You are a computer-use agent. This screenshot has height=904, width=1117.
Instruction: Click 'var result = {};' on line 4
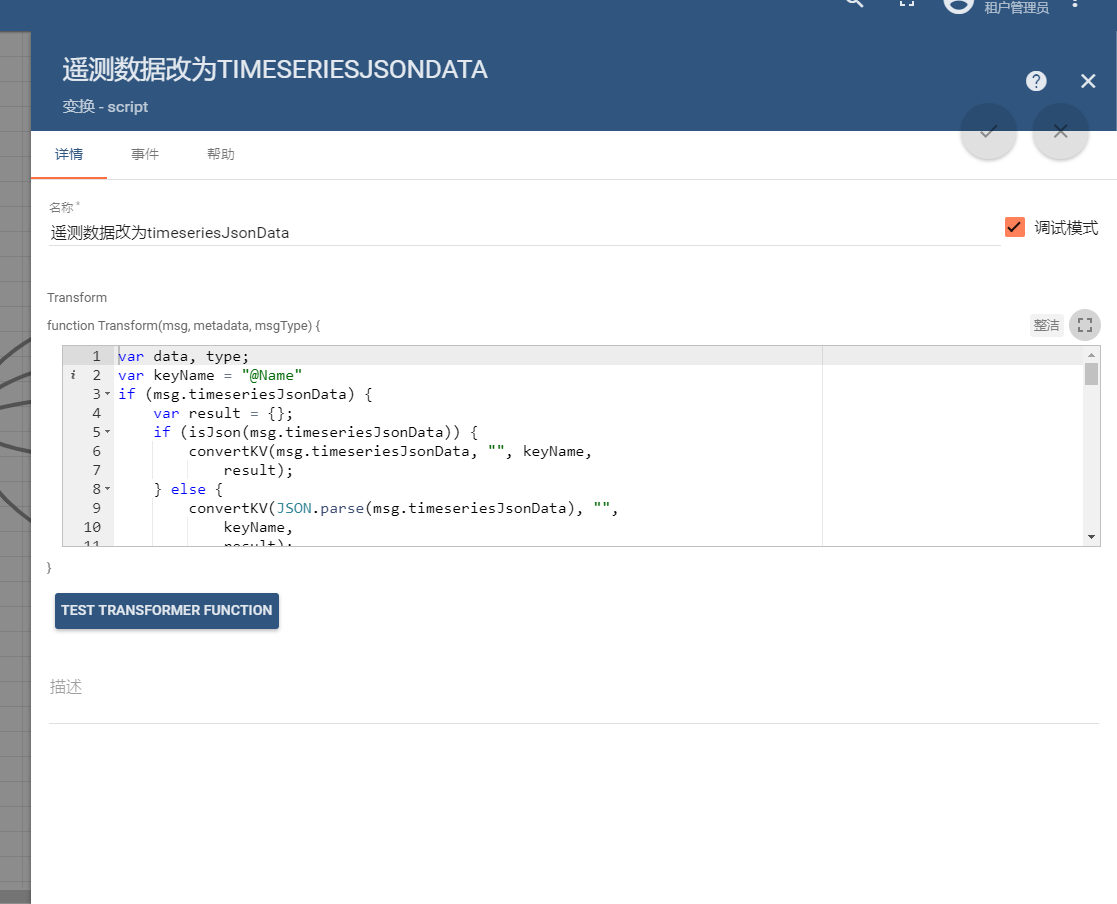[x=223, y=413]
